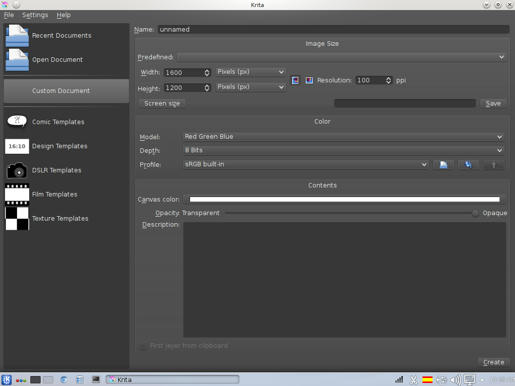Click the middle of the Opacity slider track
Image resolution: width=515 pixels, height=386 pixels.
[x=351, y=213]
